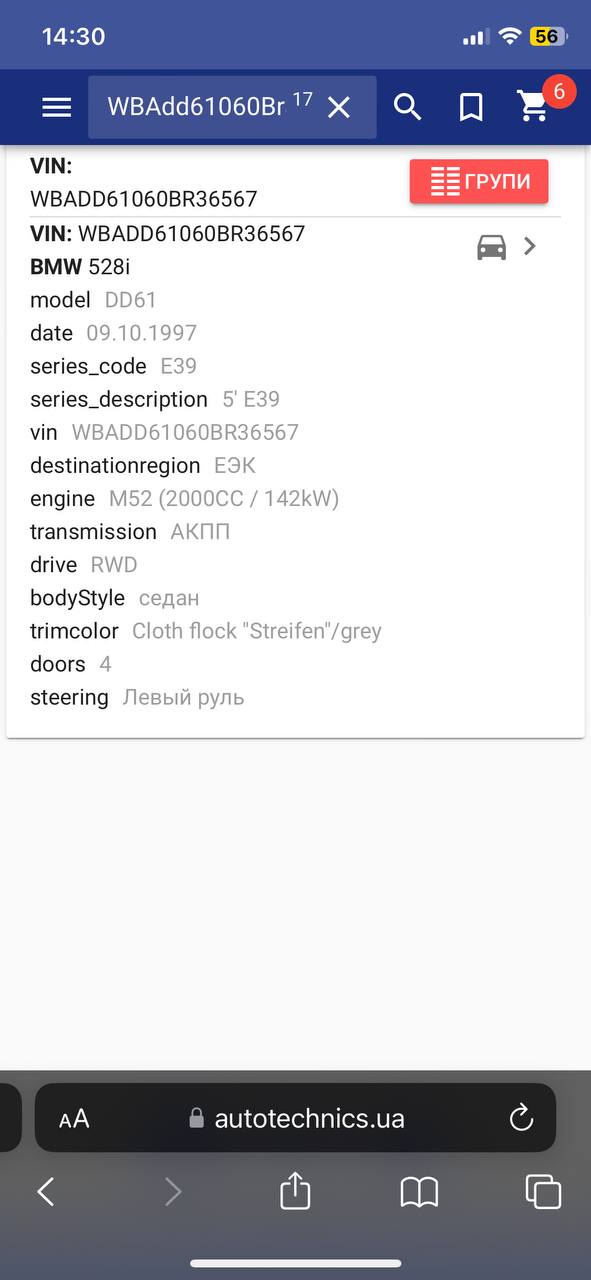
Task: Open the Safari share sheet icon
Action: (295, 1190)
